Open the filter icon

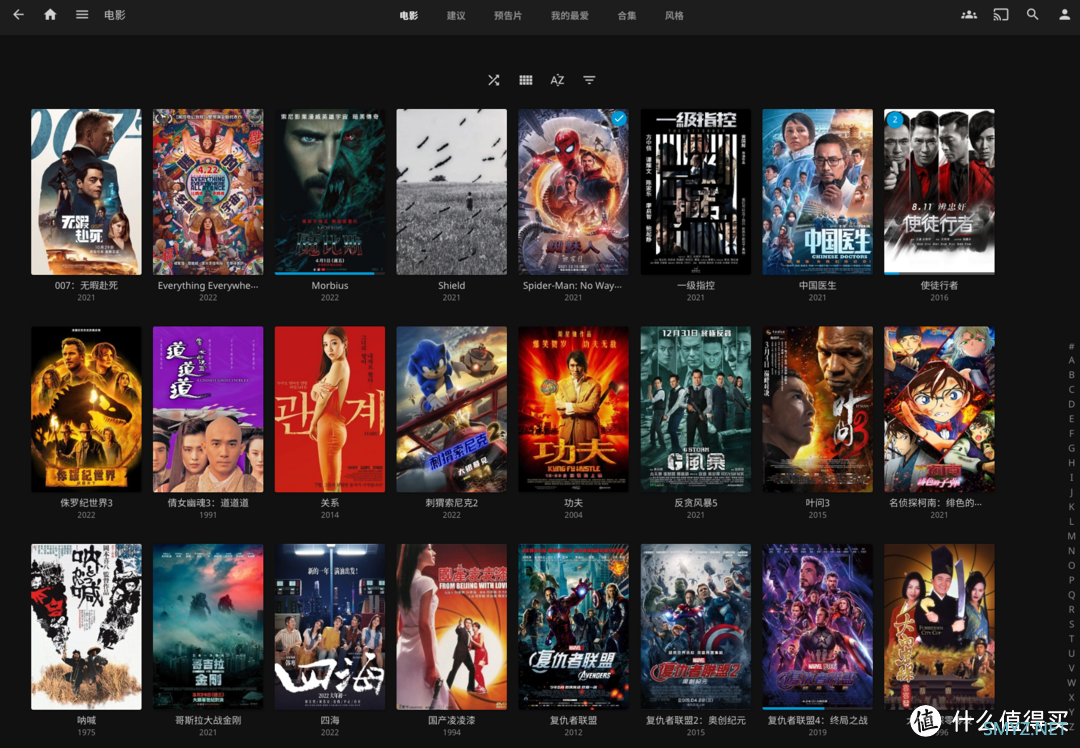click(589, 80)
